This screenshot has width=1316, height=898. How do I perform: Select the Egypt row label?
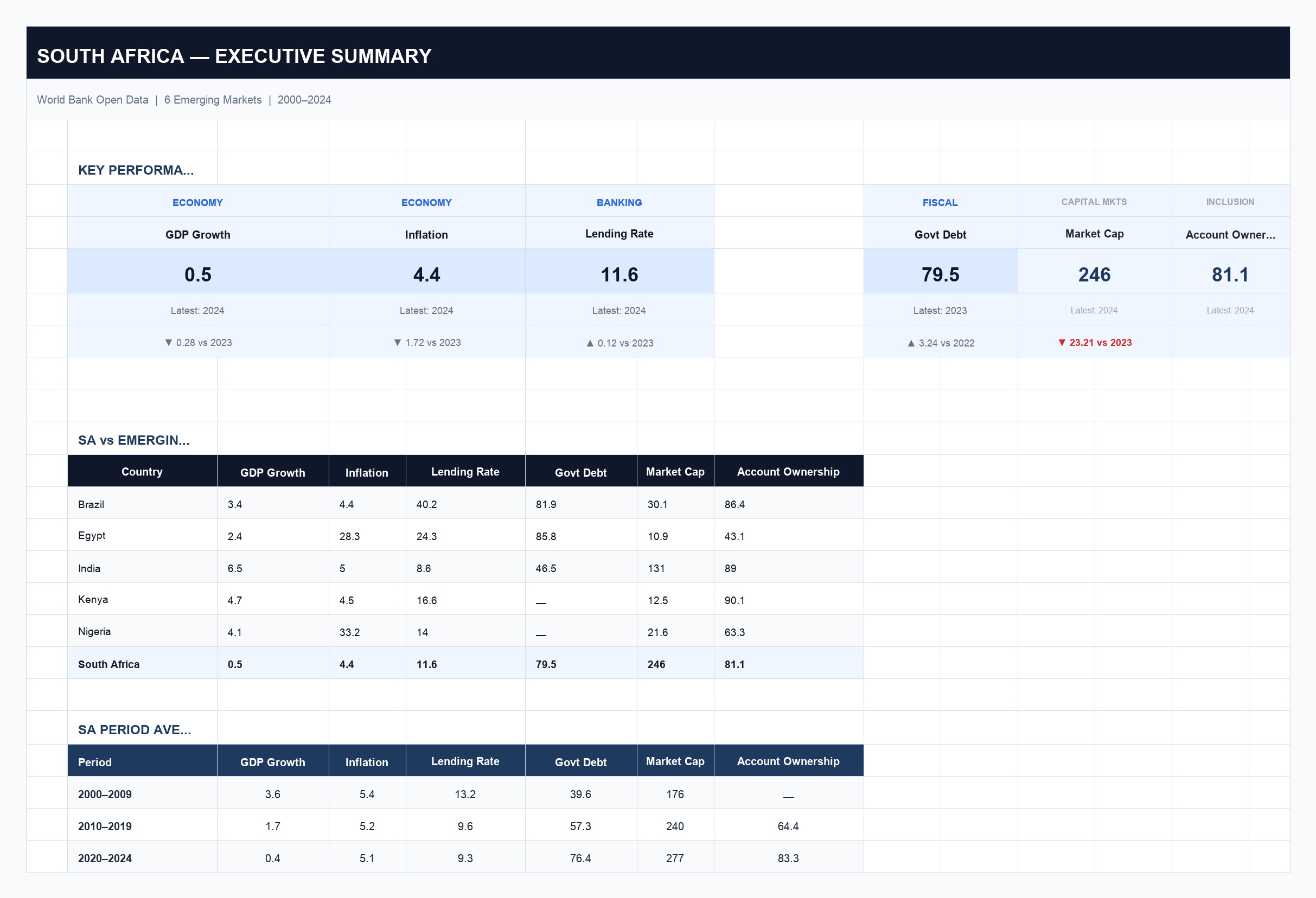click(x=92, y=536)
